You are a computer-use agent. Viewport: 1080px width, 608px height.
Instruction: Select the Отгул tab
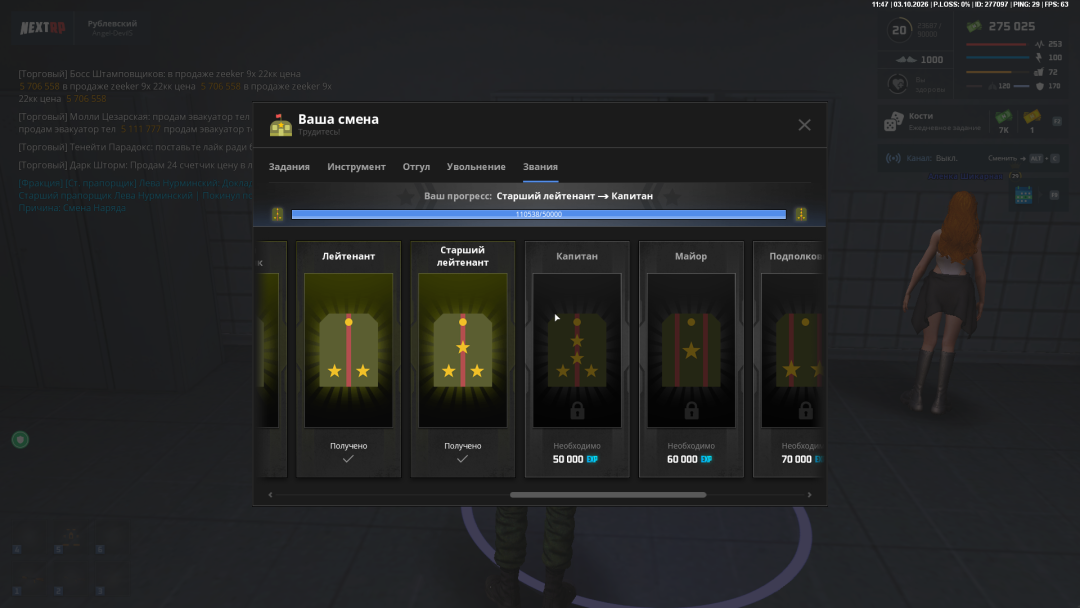[416, 167]
